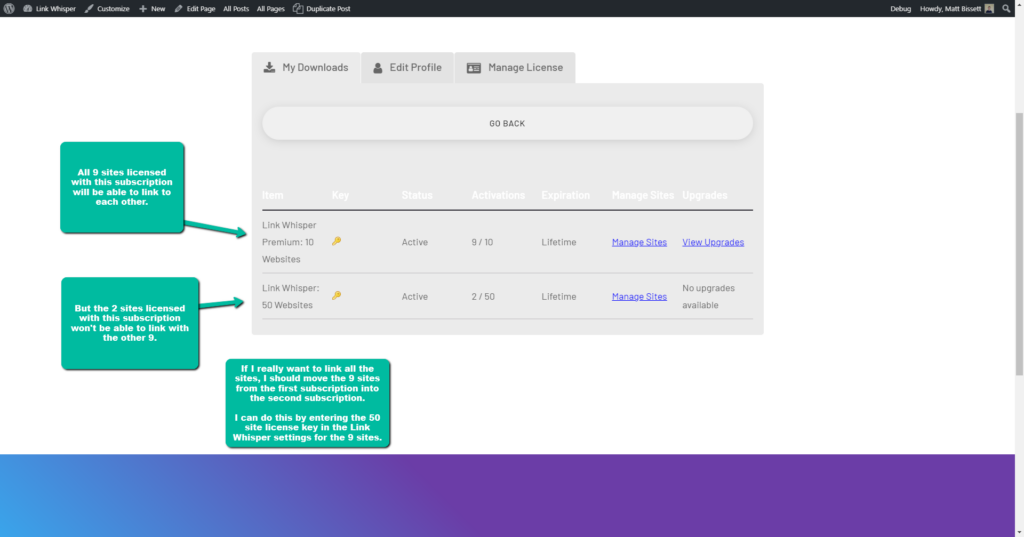Viewport: 1024px width, 537px height.
Task: Click the user avatar thumbnail
Action: [989, 8]
